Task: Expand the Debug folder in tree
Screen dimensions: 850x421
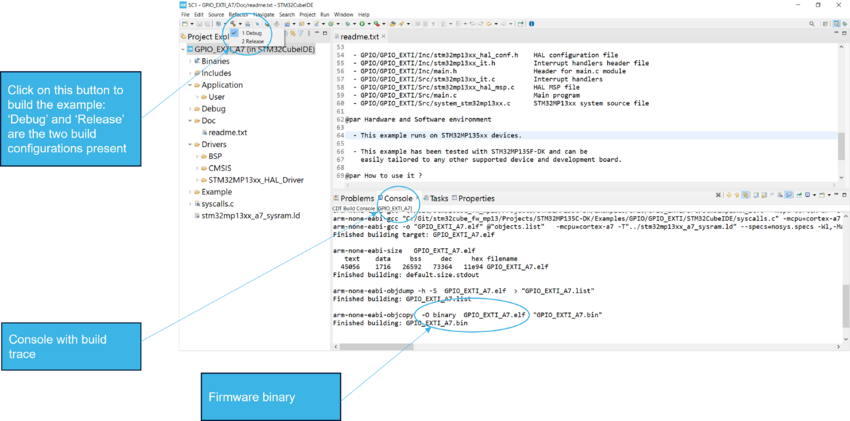Action: pyautogui.click(x=190, y=109)
